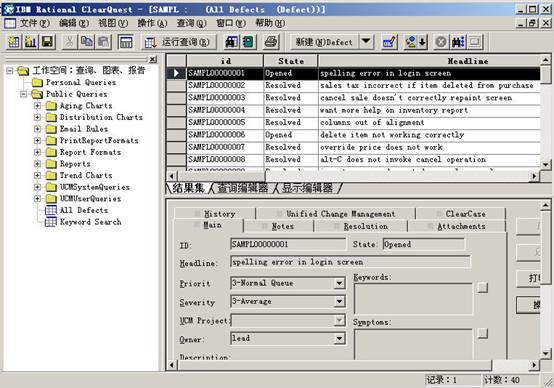Screen dimensions: 554x388
Task: Click the new query toolbar icon
Action: (x=14, y=42)
